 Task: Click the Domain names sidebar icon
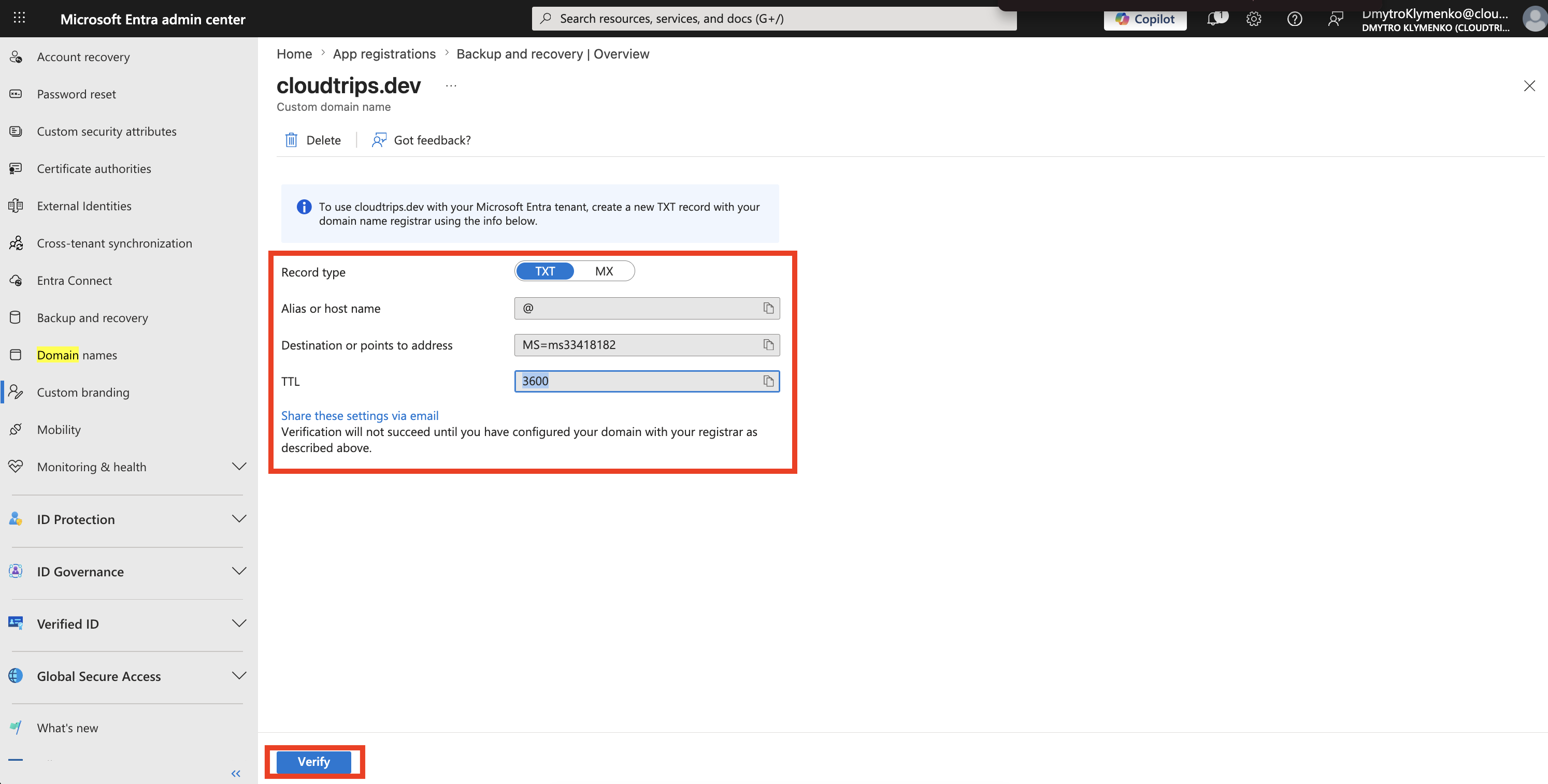point(16,354)
